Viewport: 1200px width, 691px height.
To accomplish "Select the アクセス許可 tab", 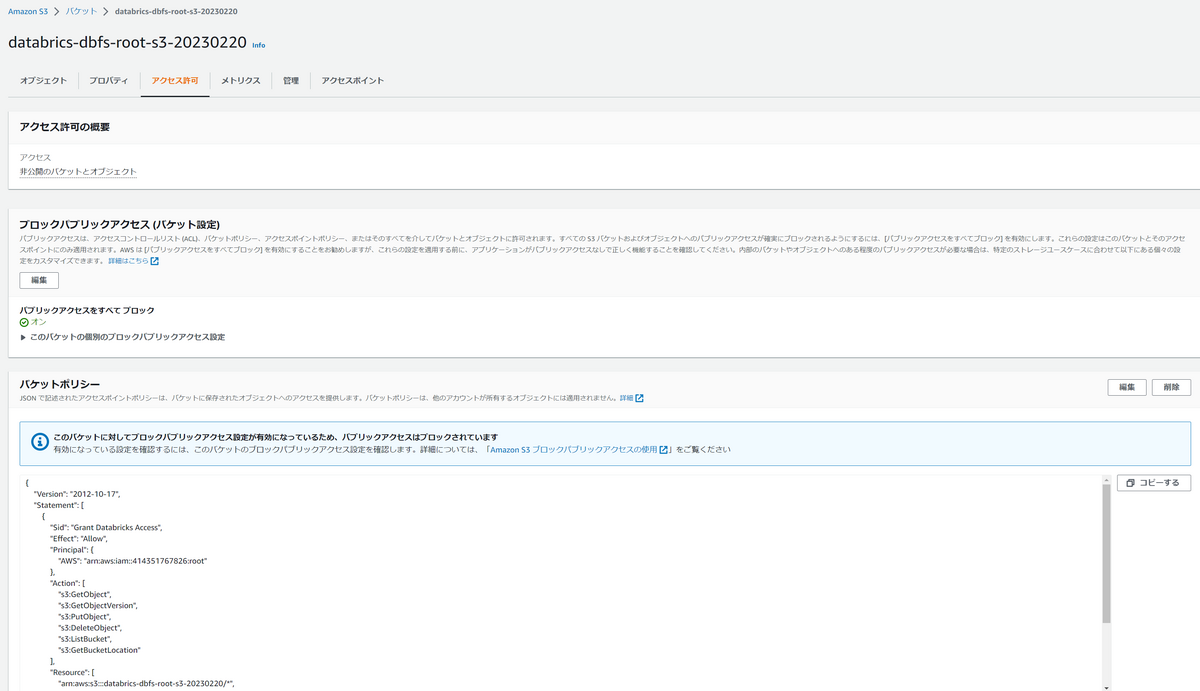I will coord(175,80).
